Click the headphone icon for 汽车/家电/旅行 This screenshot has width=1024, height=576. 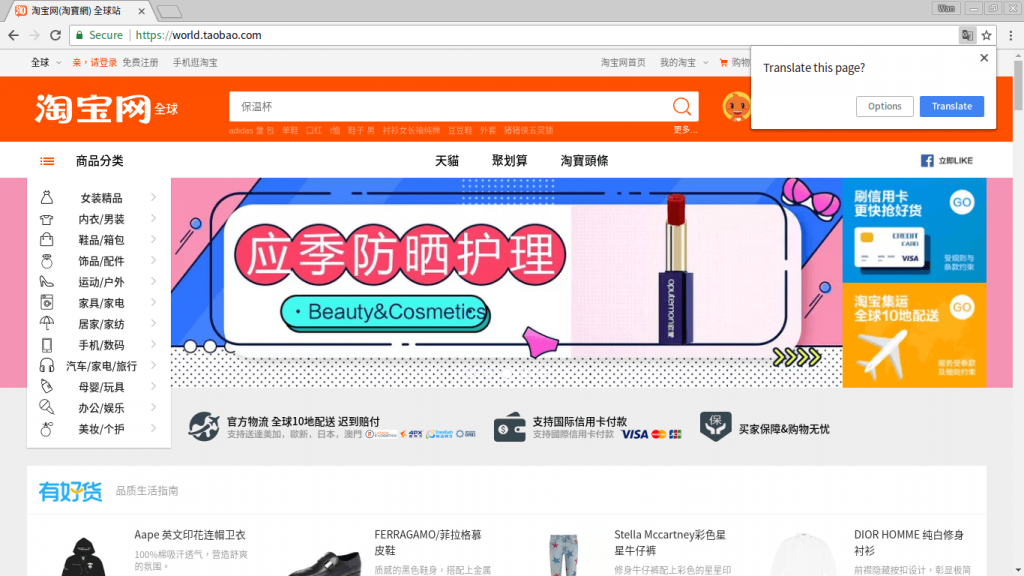pyautogui.click(x=46, y=366)
